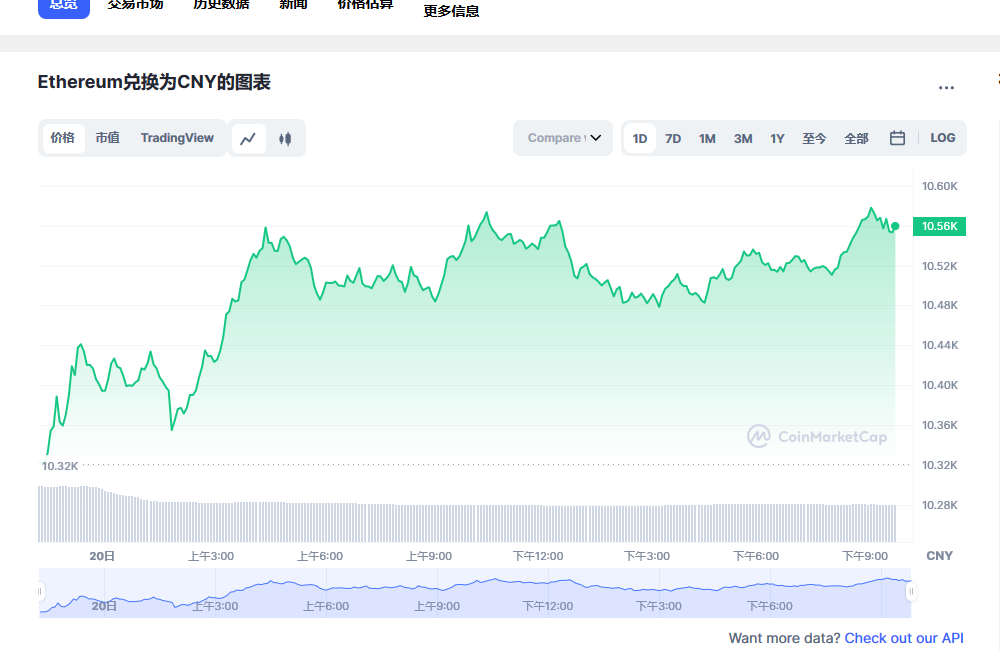The width and height of the screenshot is (1000, 650).
Task: Grab the left handle of range slider
Action: [40, 591]
